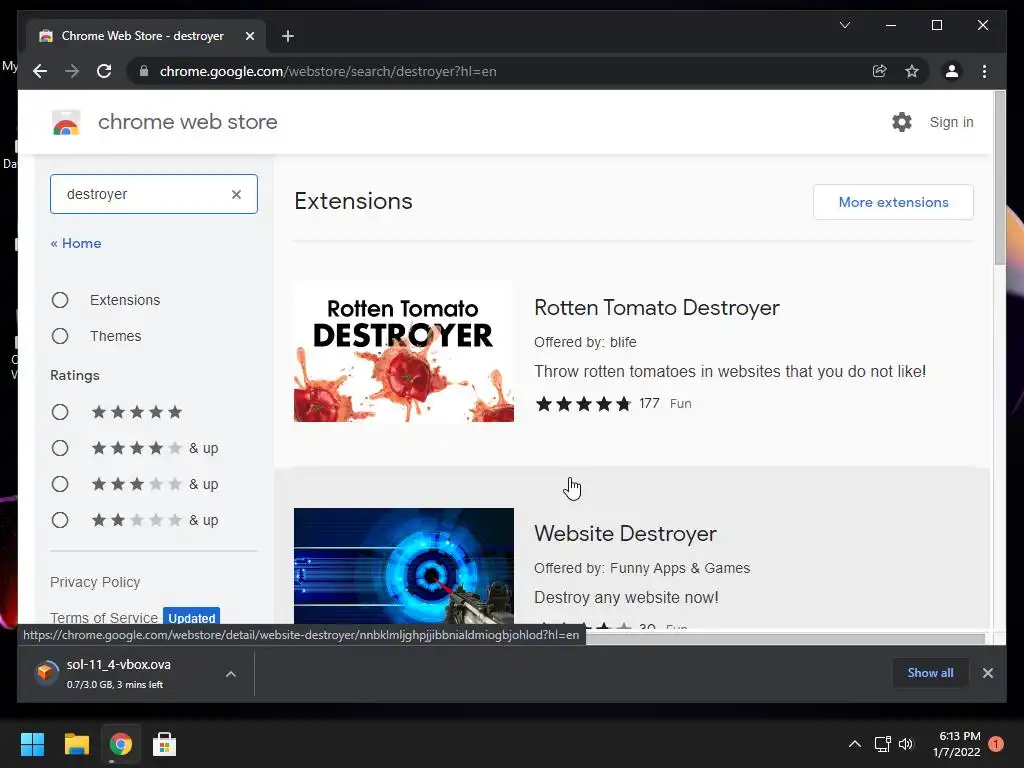Click the 177 ratings count
Image resolution: width=1024 pixels, height=768 pixels.
(649, 404)
